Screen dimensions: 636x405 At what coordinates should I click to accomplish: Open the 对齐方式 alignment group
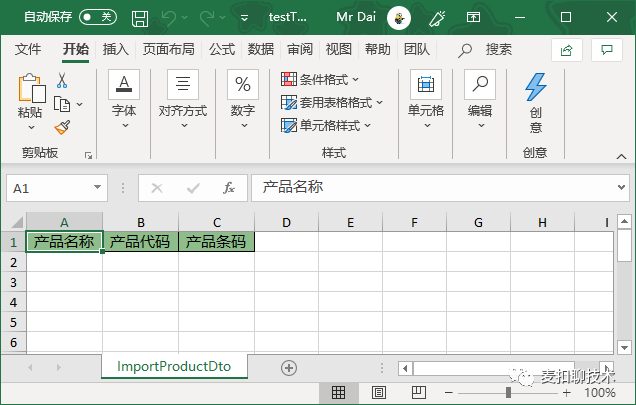[183, 99]
